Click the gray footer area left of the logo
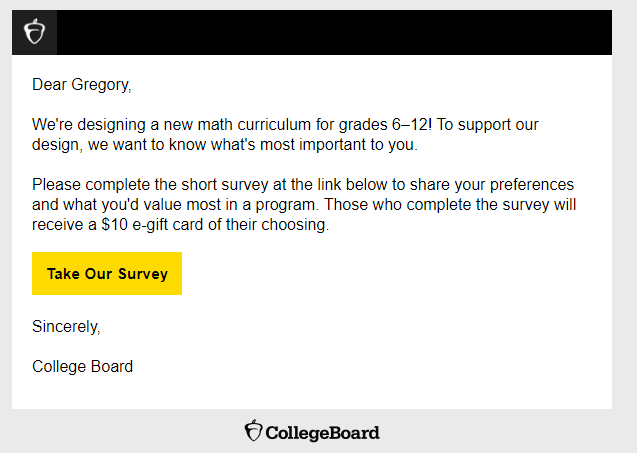 [120, 432]
